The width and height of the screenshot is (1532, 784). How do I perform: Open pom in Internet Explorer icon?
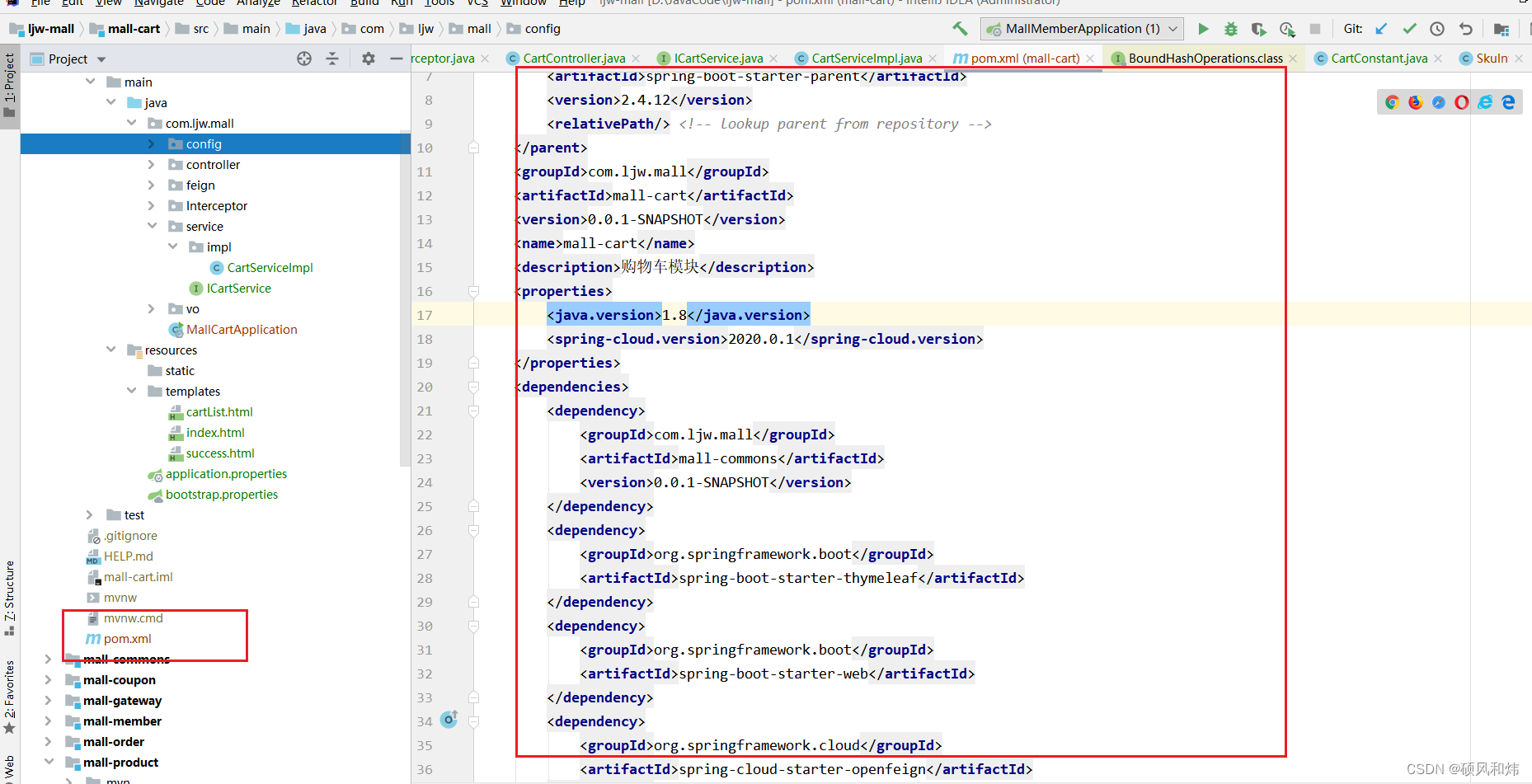pos(1485,102)
